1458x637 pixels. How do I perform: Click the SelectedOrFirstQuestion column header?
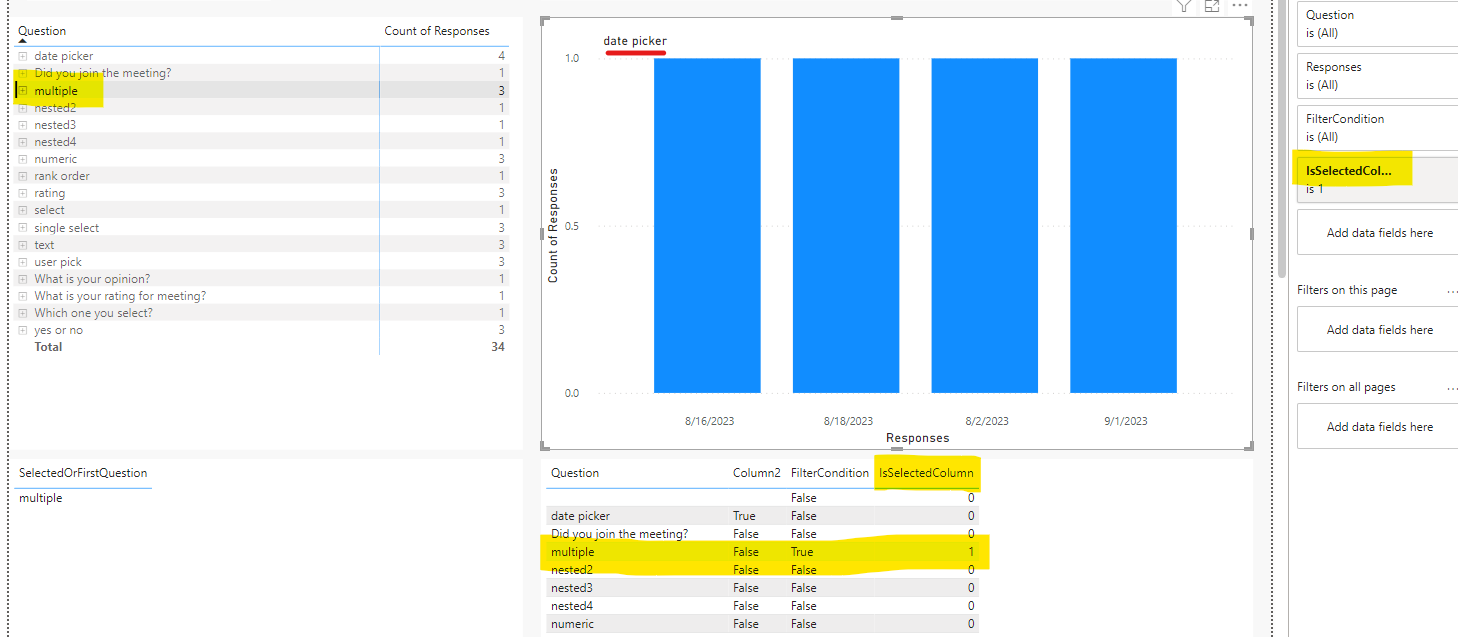pyautogui.click(x=83, y=473)
